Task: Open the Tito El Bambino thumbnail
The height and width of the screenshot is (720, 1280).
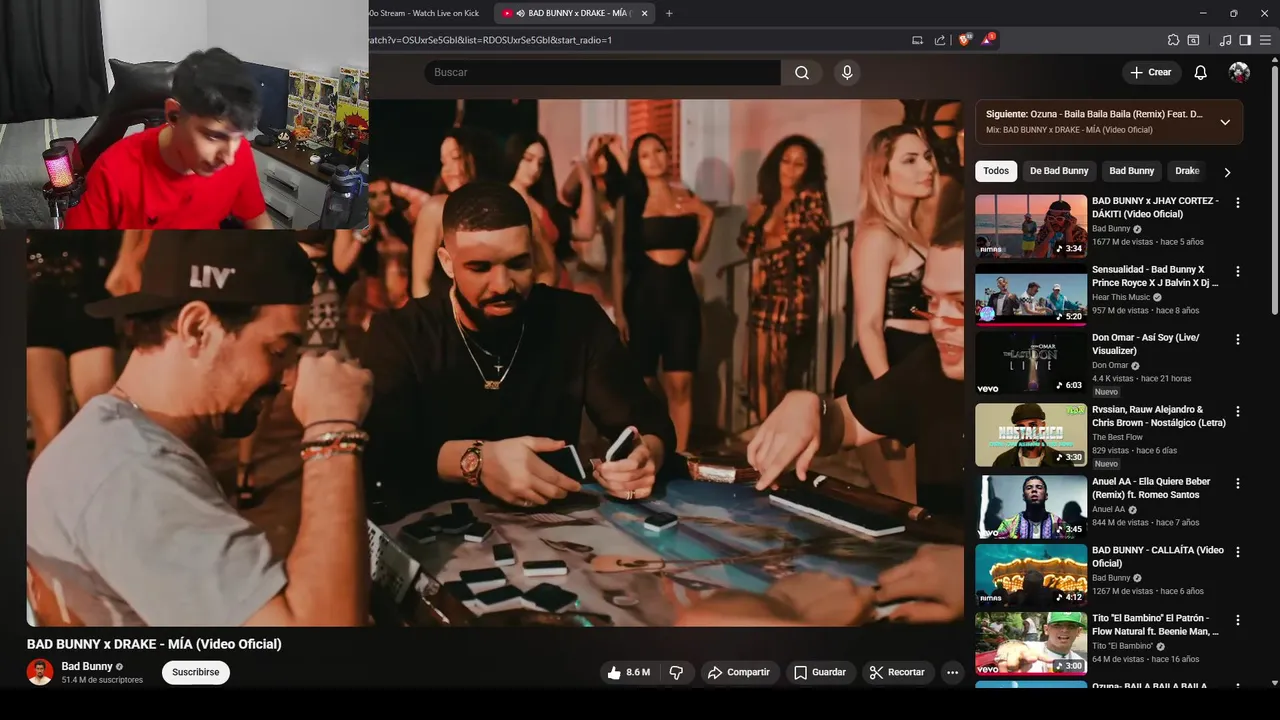Action: click(1031, 644)
